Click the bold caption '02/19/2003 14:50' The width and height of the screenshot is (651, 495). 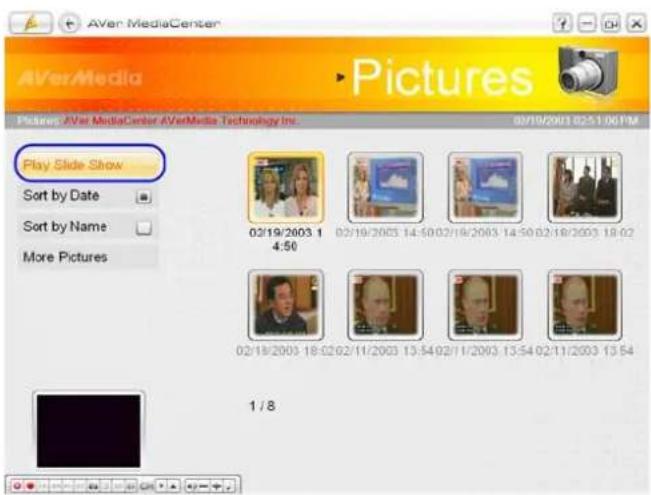click(x=286, y=239)
